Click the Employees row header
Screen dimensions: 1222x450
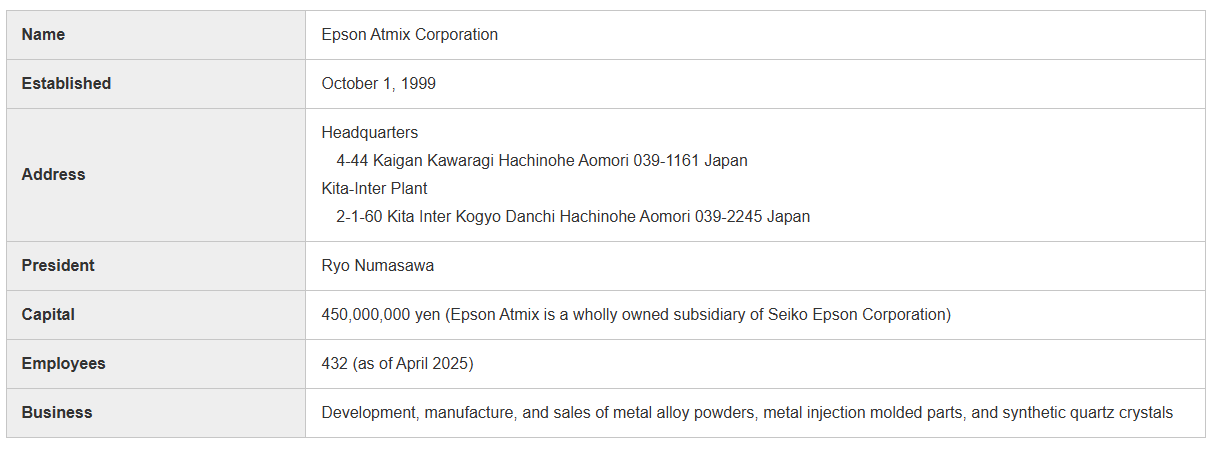pos(63,364)
